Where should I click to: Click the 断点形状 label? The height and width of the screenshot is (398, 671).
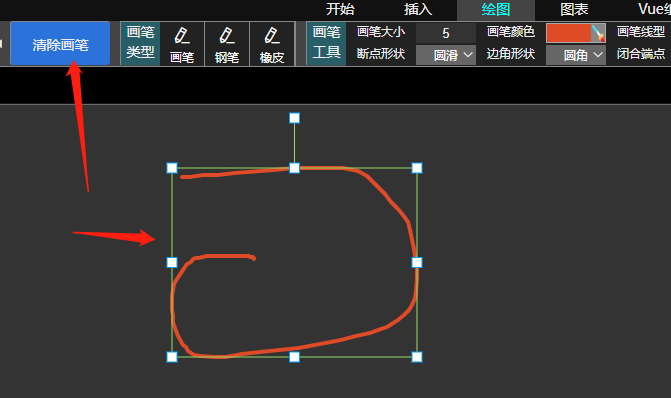coord(381,54)
